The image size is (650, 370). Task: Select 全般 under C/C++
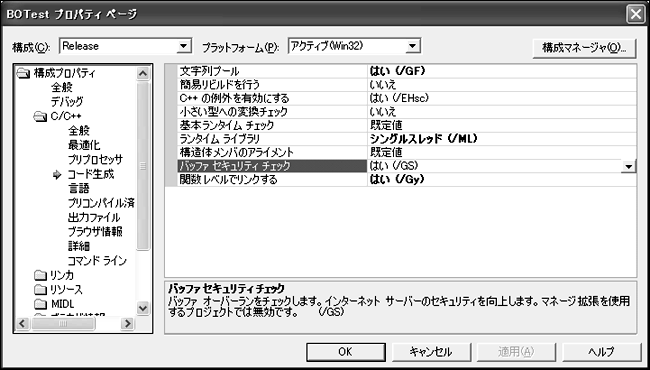pyautogui.click(x=79, y=131)
